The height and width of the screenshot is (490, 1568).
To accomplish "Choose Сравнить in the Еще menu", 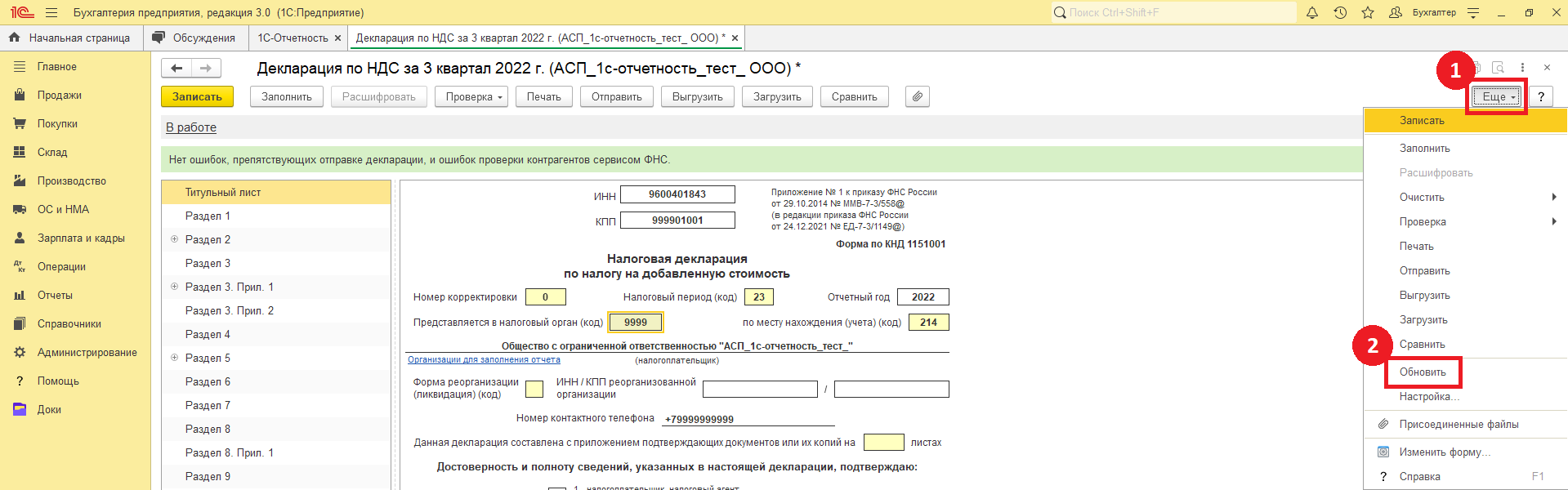I will tap(1422, 344).
